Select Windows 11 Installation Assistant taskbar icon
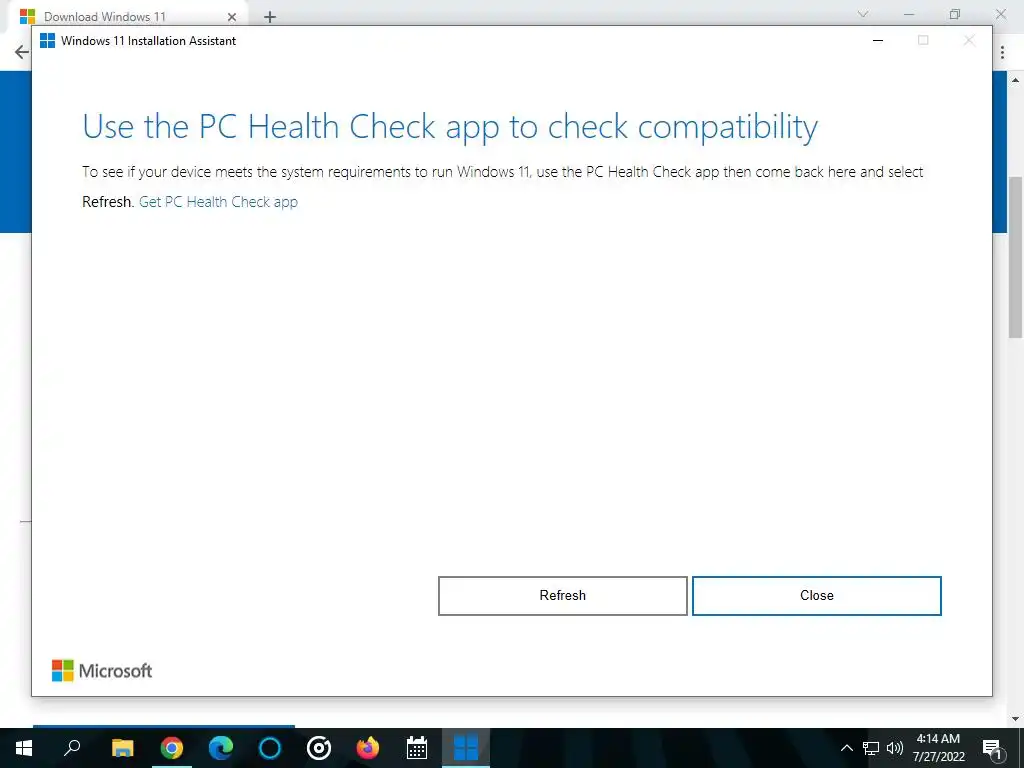The height and width of the screenshot is (768, 1024). point(466,748)
